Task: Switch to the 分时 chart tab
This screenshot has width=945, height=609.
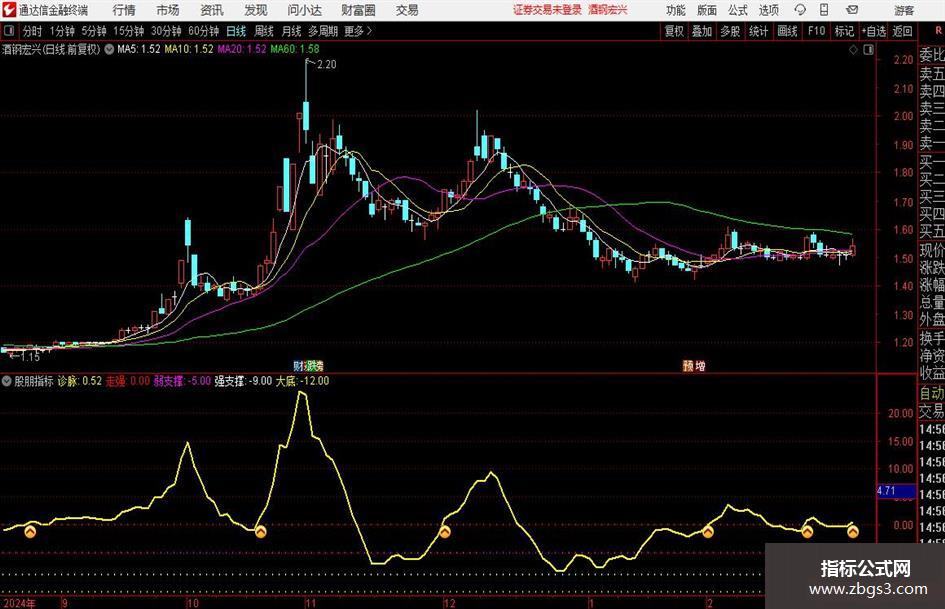Action: (x=32, y=30)
